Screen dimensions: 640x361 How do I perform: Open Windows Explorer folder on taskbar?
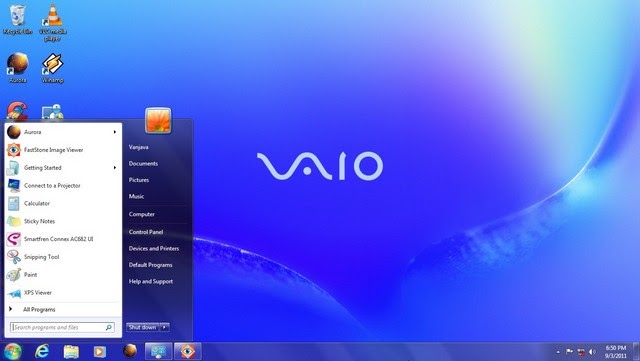tap(71, 352)
